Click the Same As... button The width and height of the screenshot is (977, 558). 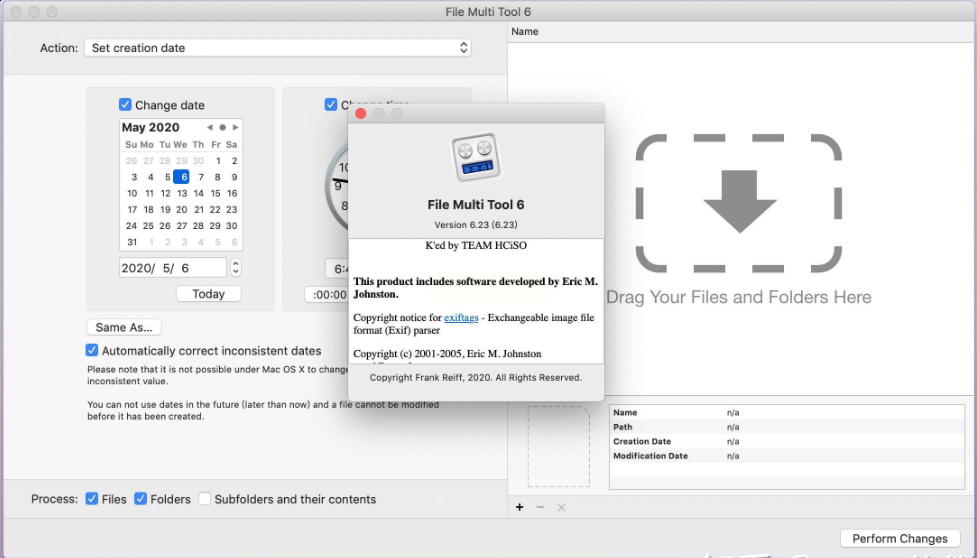[124, 327]
